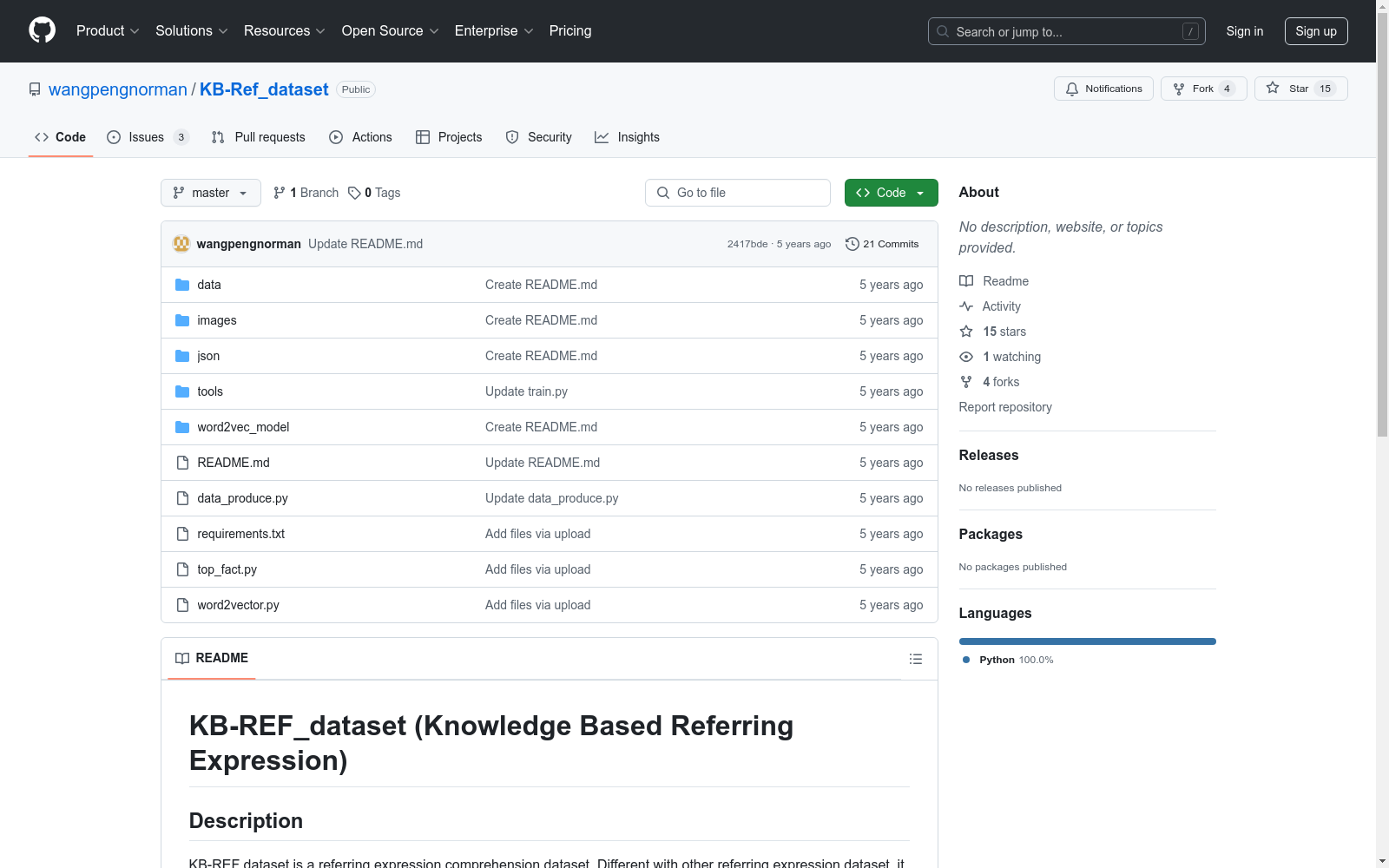This screenshot has height=868, width=1389.
Task: View 21 Commits history
Action: (882, 244)
